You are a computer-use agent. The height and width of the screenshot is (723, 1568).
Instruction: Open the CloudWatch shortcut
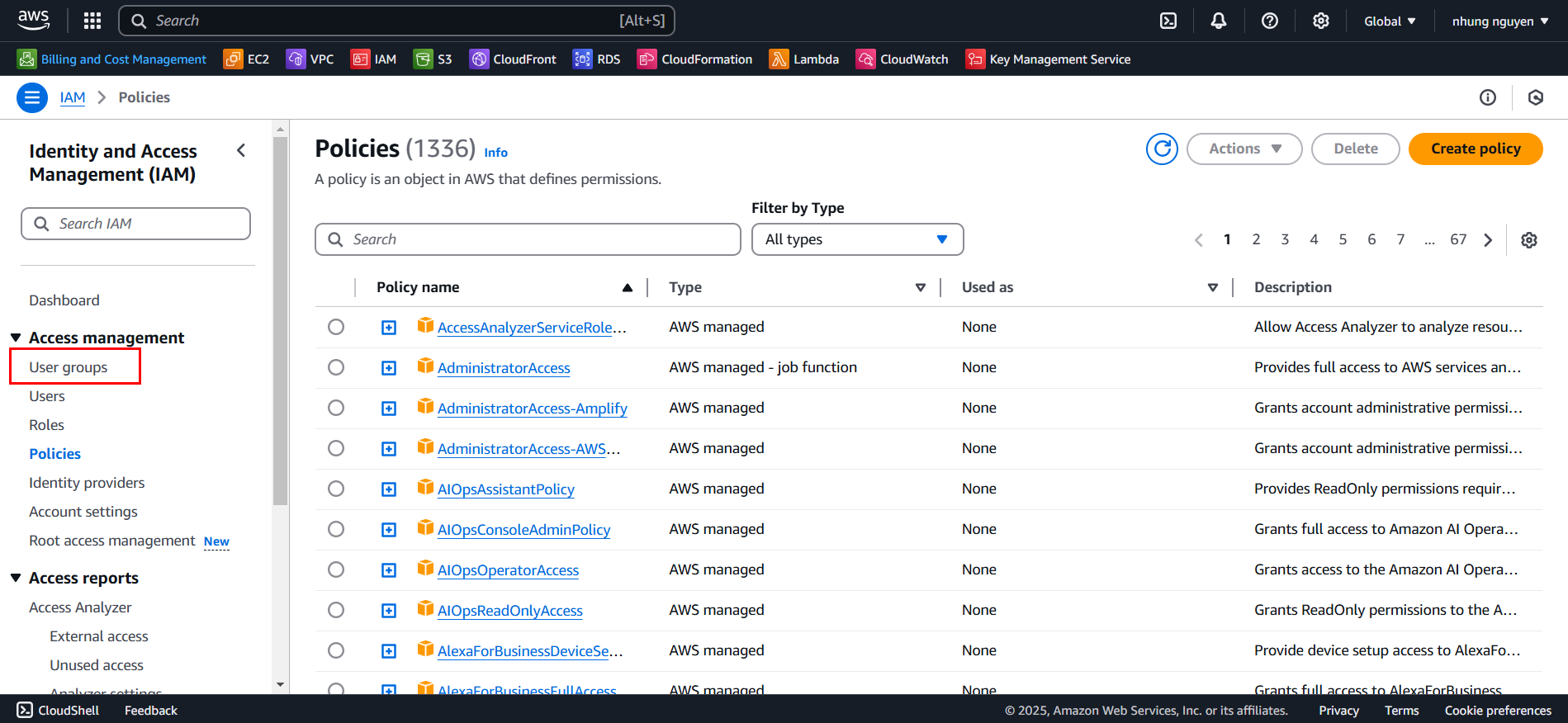click(x=902, y=59)
